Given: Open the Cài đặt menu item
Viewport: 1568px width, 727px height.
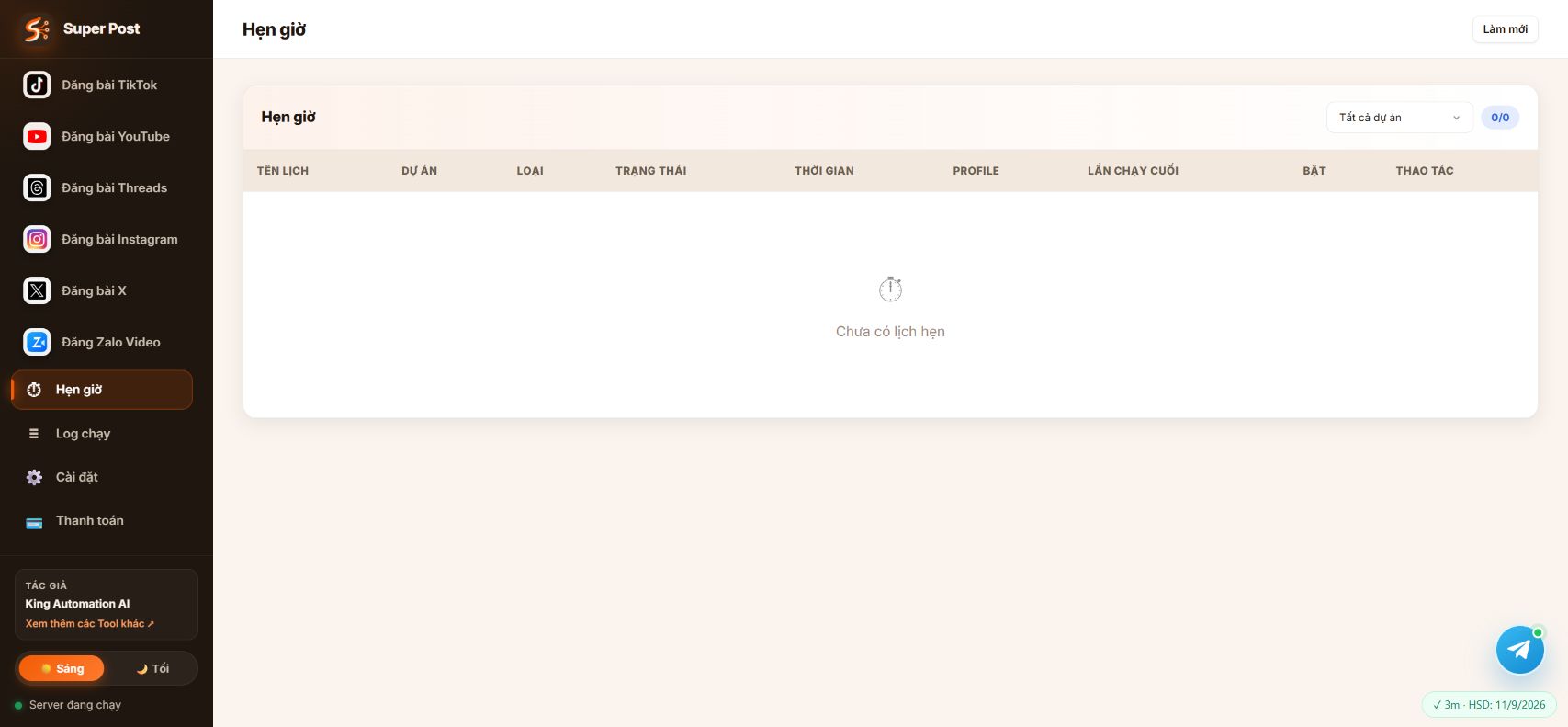Looking at the screenshot, I should coord(101,477).
